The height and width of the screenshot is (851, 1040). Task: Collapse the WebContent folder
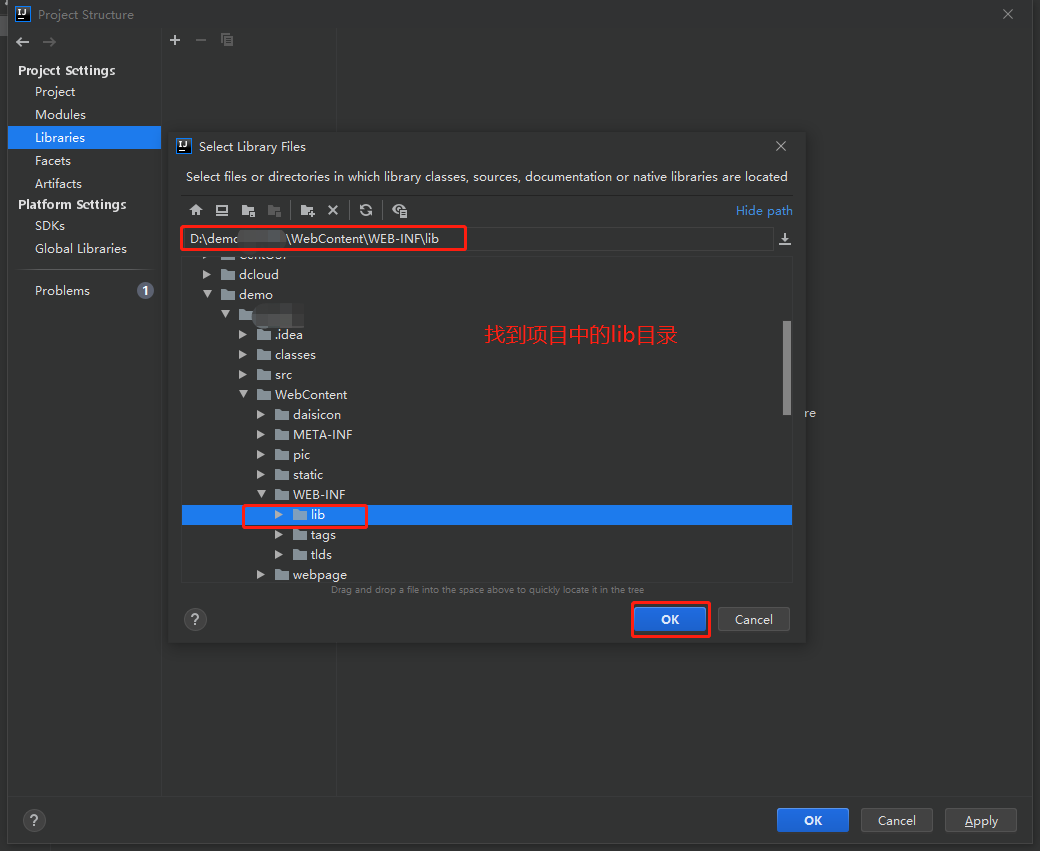point(243,395)
